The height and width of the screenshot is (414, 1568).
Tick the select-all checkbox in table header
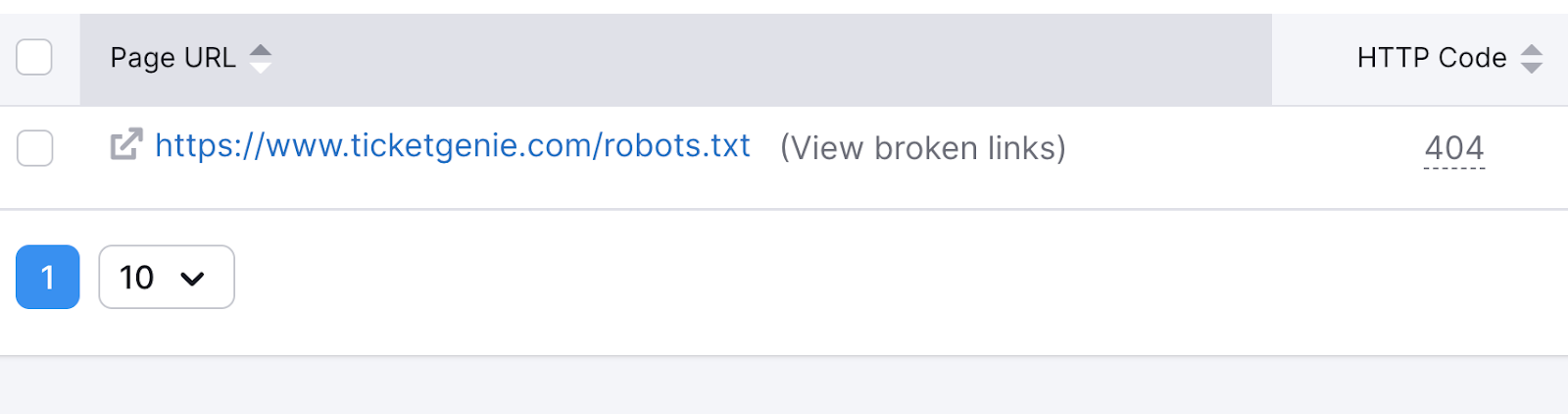(34, 57)
